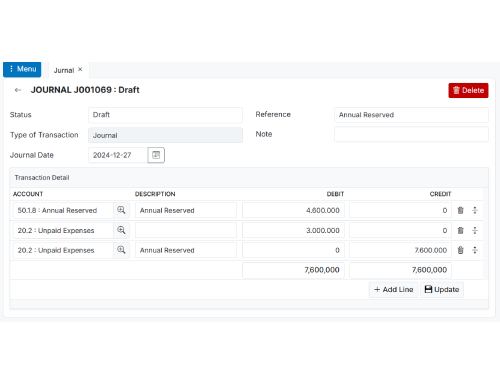500x385 pixels.
Task: Click the JOURNAL J001069 : Draft title
Action: 85,90
